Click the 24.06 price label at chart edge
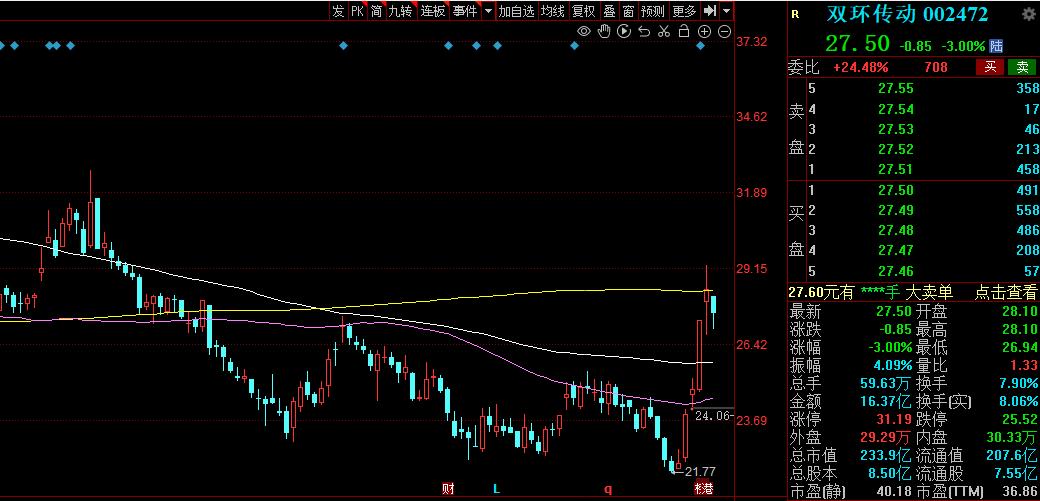Image resolution: width=1040 pixels, height=501 pixels. pos(715,417)
